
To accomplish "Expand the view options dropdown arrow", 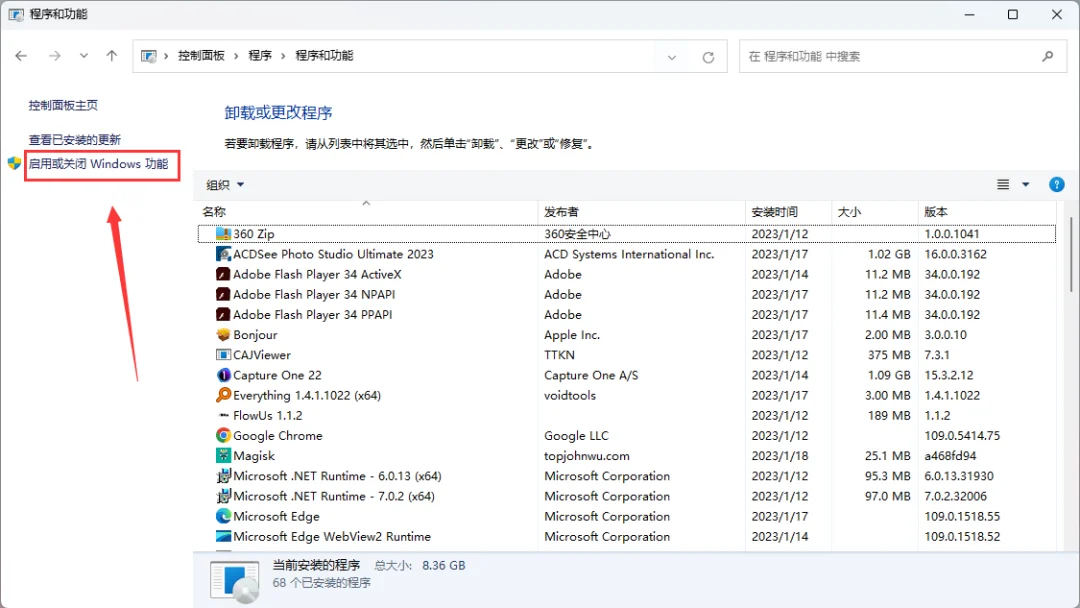I will click(x=1026, y=185).
